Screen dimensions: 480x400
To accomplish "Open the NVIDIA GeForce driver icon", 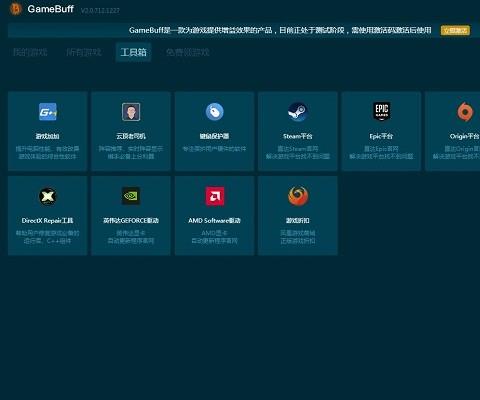I will [131, 196].
